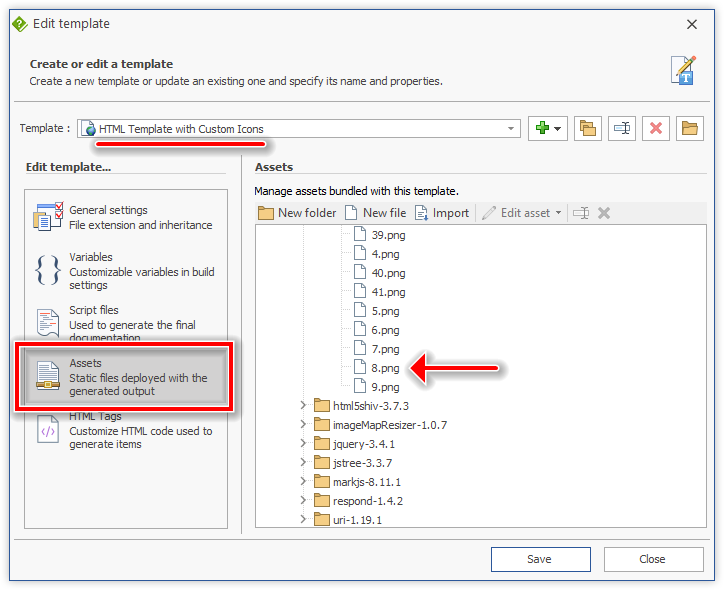Select General settings section

pos(126,217)
